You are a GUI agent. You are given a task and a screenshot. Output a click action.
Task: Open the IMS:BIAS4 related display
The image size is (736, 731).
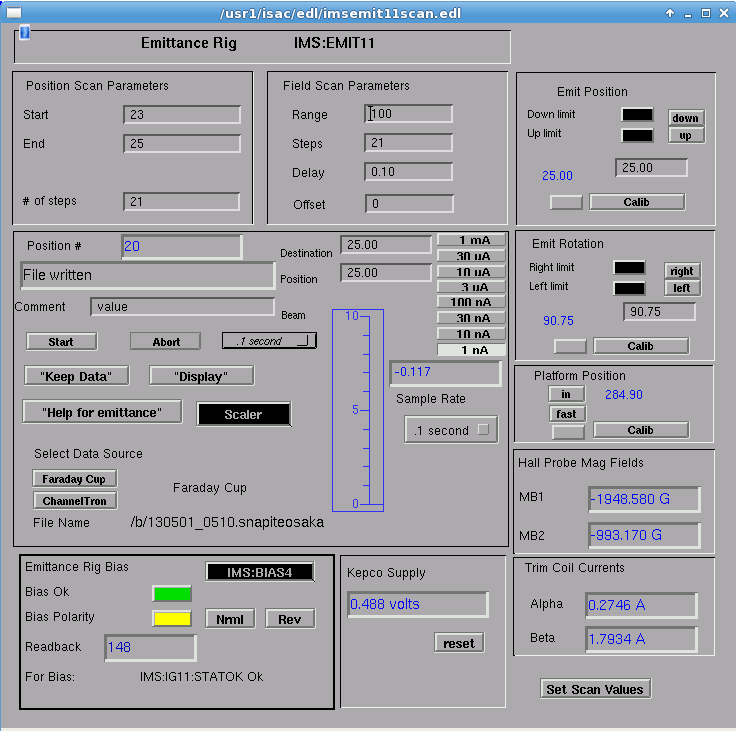[260, 572]
